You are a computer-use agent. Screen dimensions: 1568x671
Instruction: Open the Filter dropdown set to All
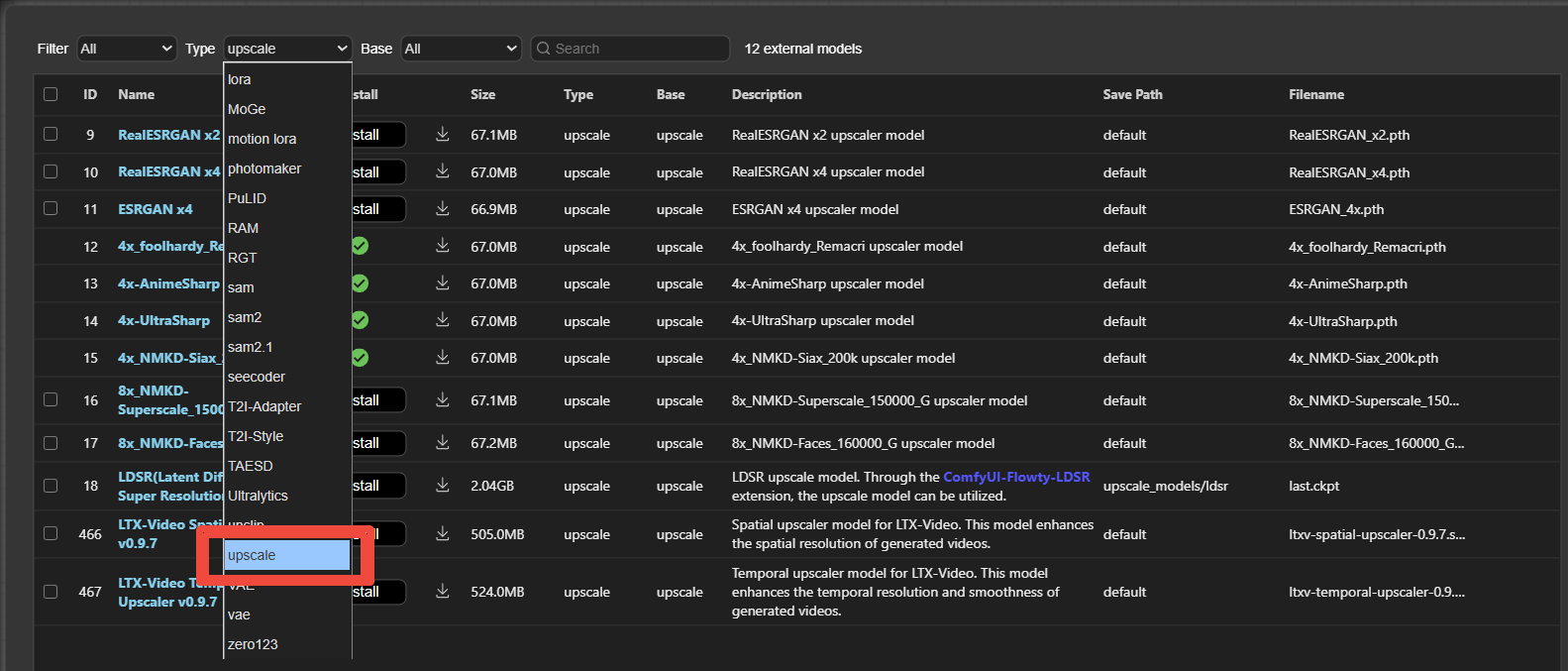pos(127,49)
